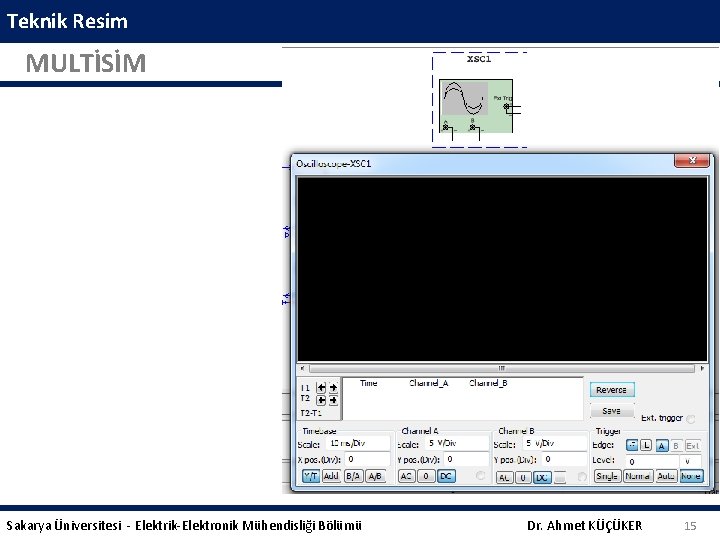Viewport: 720px width, 540px height.
Task: Click Channel B Y pos.(Div) field
Action: point(564,459)
